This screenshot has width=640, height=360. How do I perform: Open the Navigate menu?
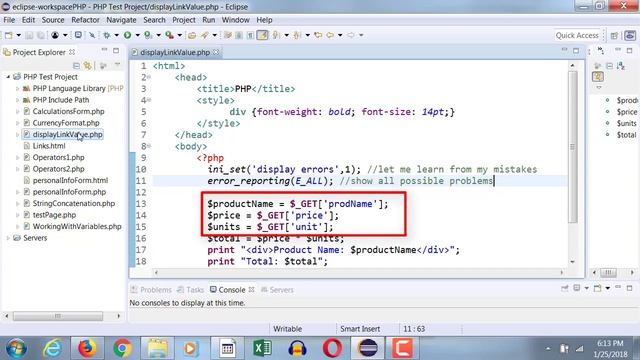[x=121, y=20]
